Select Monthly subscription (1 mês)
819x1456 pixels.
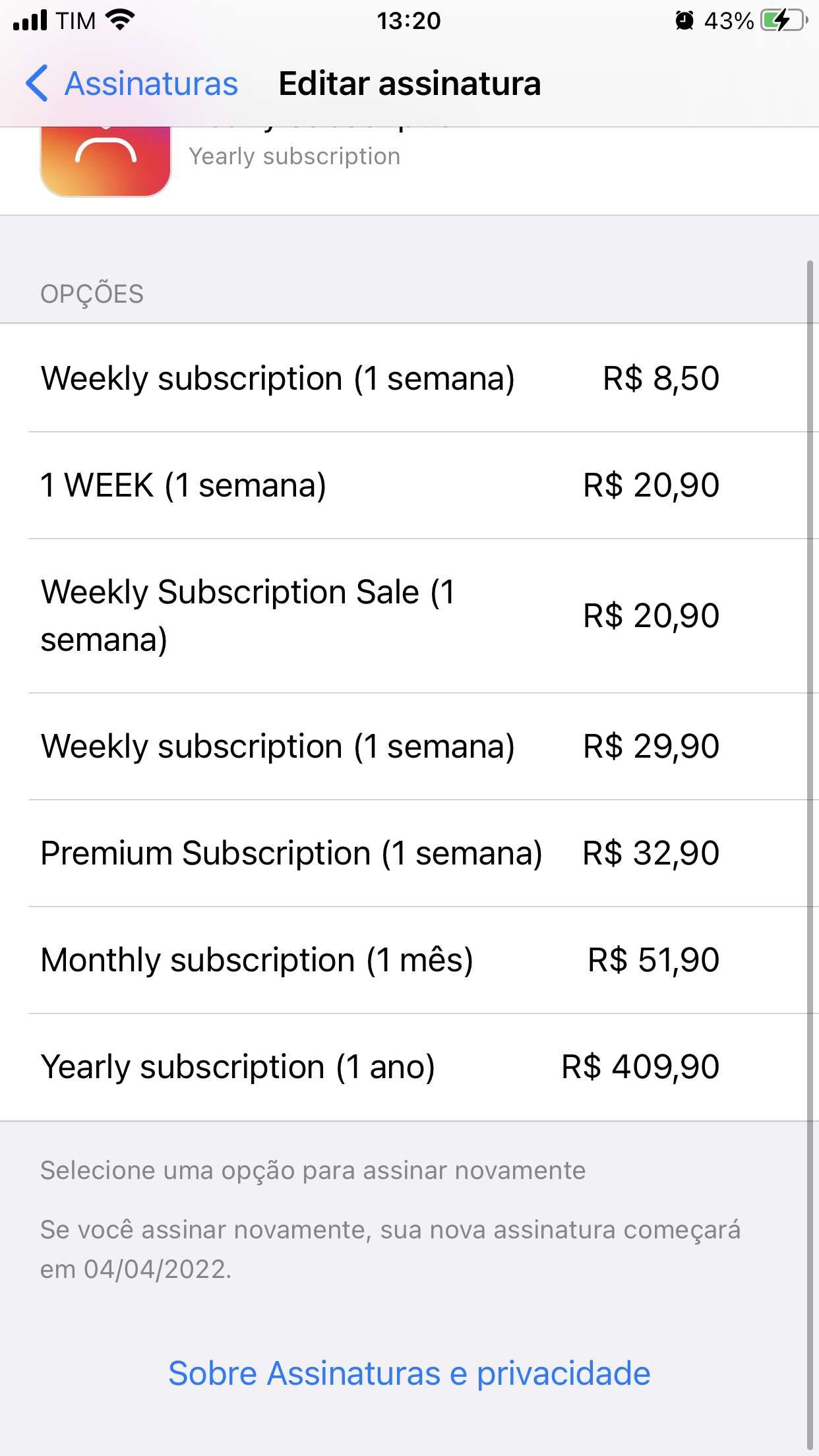coord(380,960)
